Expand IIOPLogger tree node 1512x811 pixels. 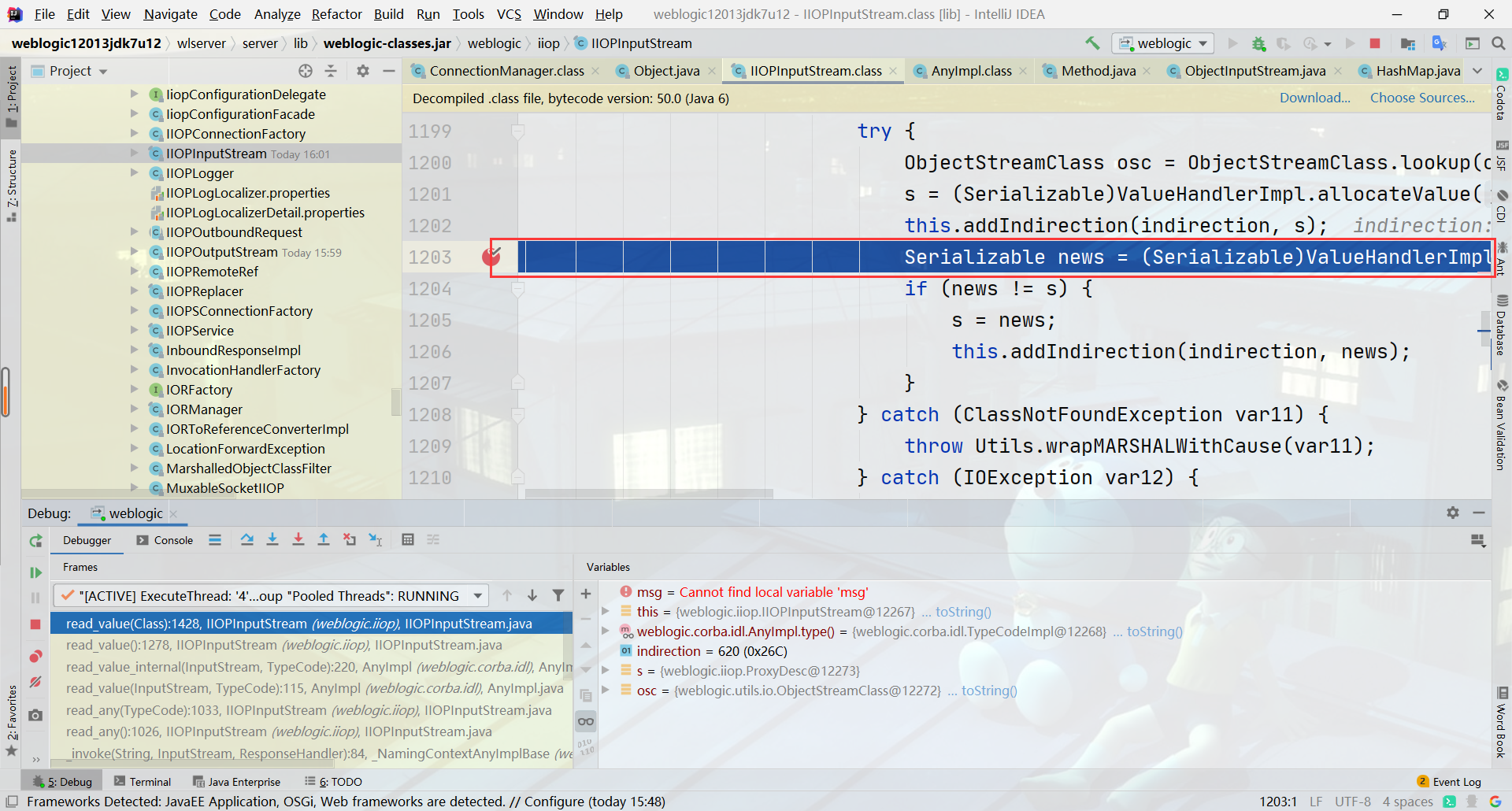click(134, 172)
